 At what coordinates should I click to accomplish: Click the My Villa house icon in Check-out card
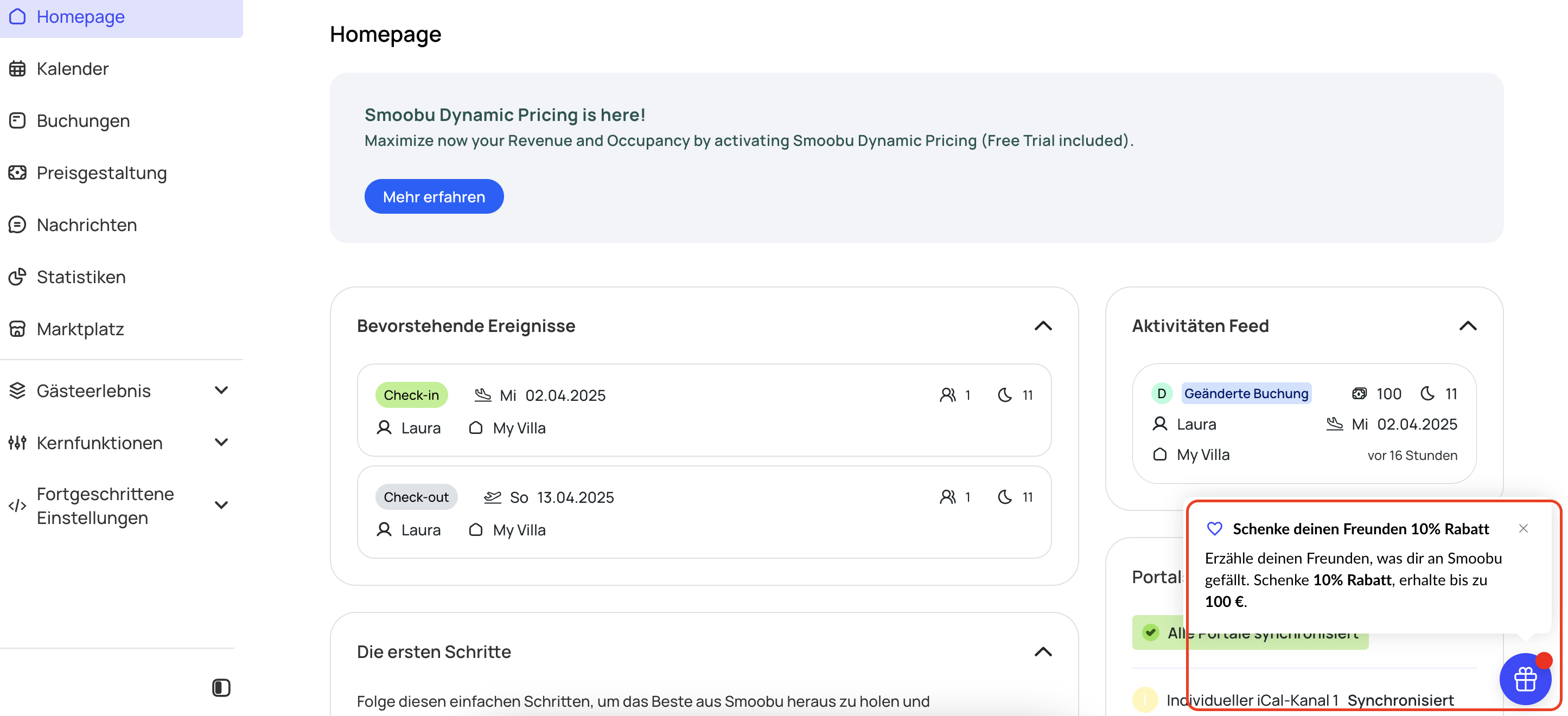[476, 530]
